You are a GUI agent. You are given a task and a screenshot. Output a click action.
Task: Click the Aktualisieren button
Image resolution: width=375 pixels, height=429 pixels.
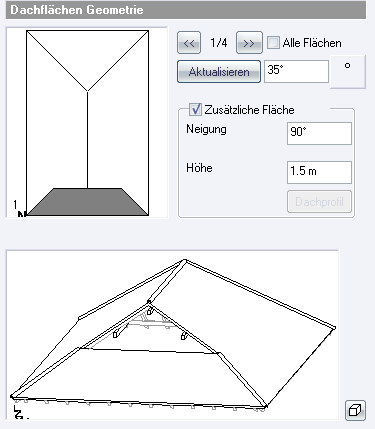(219, 71)
